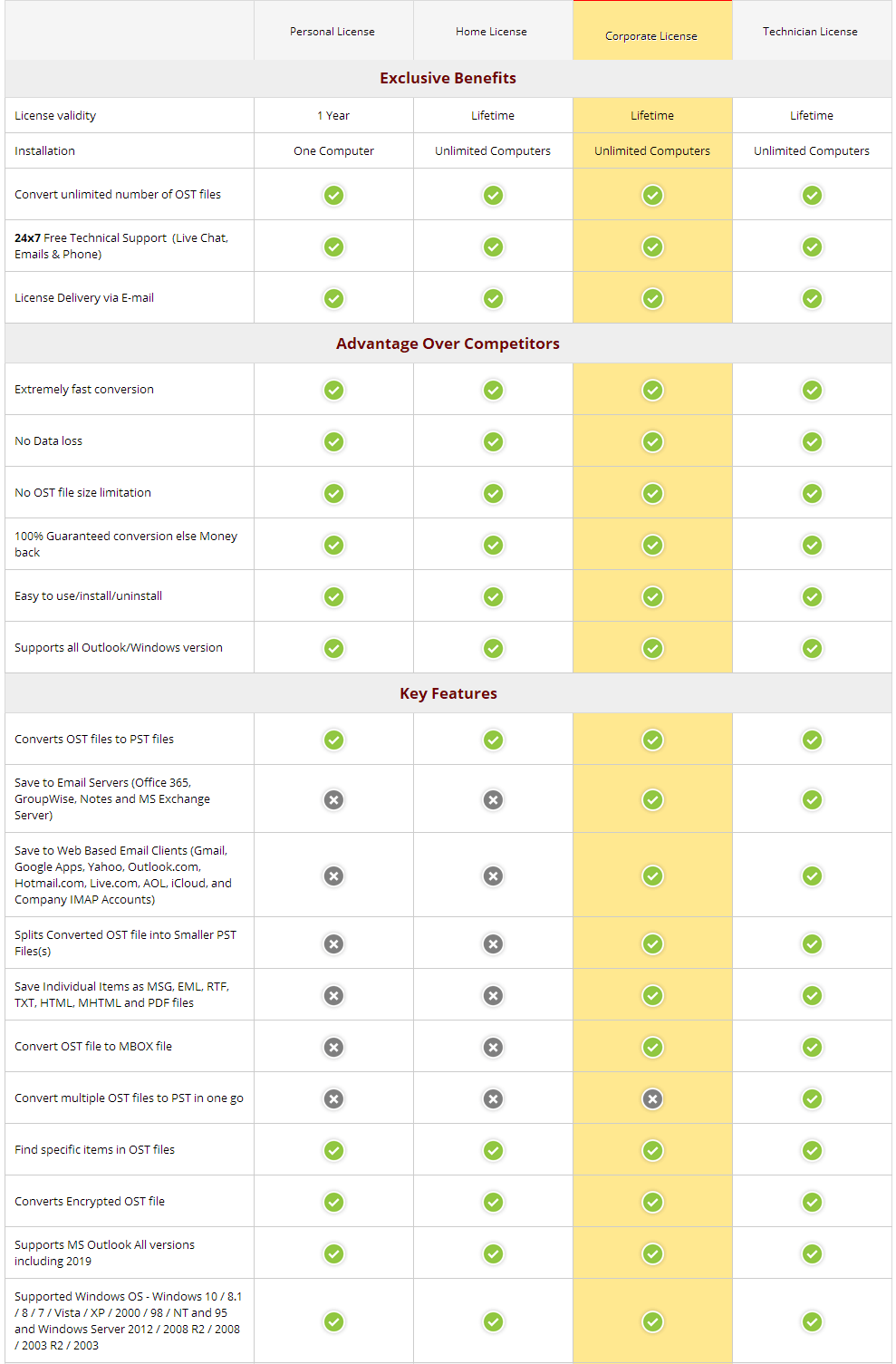Screen dimensions: 896x1364
Task: Open the Home License header
Action: click(492, 32)
